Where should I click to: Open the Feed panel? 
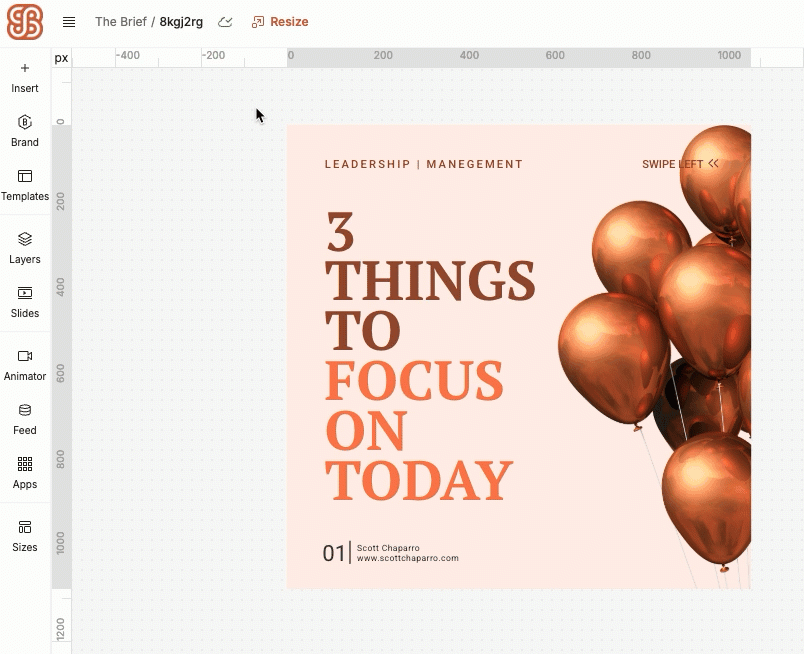[25, 419]
